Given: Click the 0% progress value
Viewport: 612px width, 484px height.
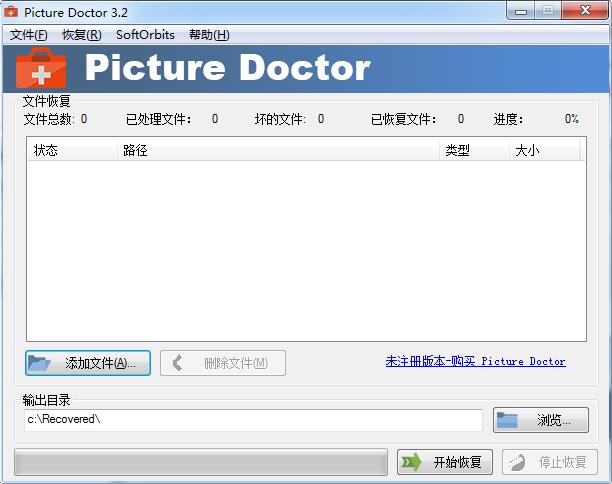Looking at the screenshot, I should 572,119.
